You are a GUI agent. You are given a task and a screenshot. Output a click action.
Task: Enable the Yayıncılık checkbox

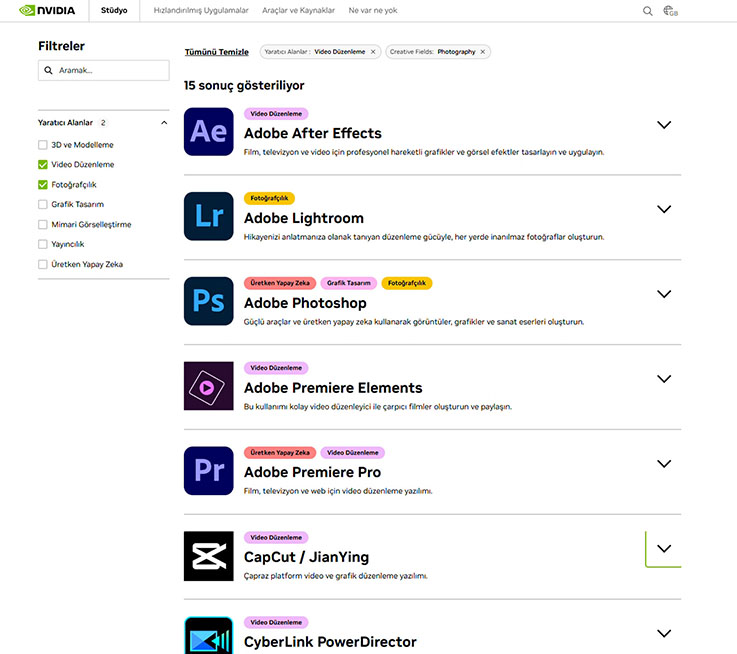43,244
